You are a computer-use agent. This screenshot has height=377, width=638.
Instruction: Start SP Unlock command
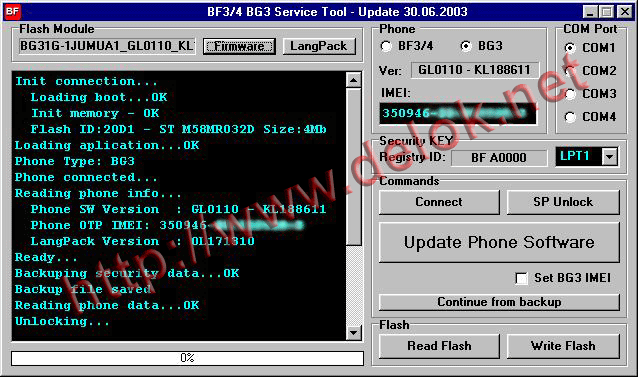(563, 202)
